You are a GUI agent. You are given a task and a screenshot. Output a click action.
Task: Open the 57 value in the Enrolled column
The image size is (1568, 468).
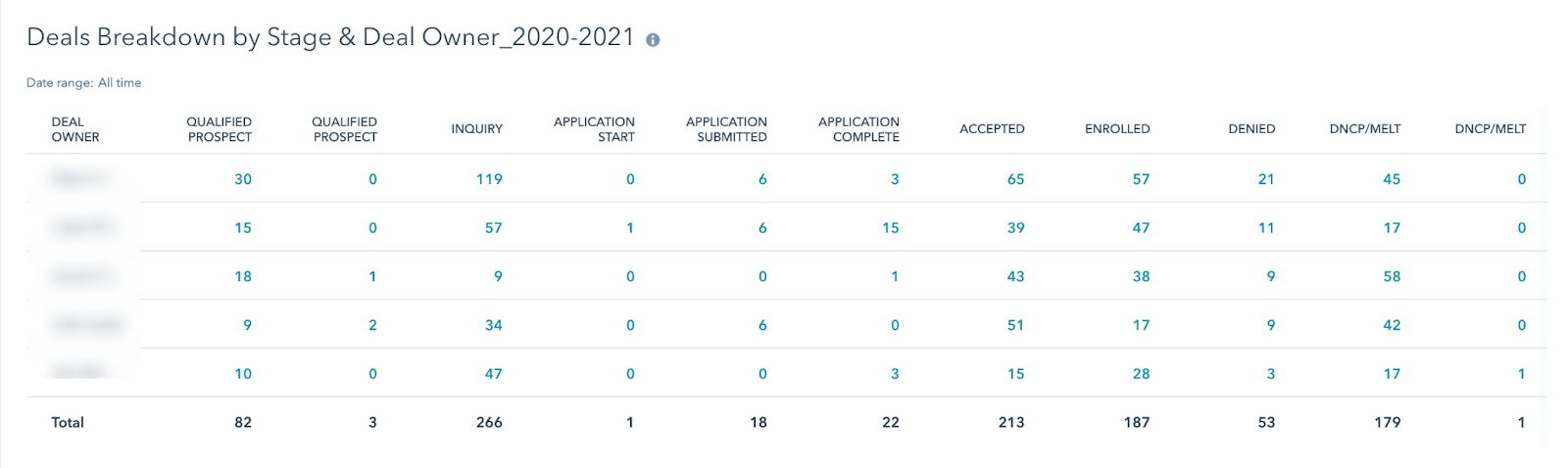click(1141, 179)
